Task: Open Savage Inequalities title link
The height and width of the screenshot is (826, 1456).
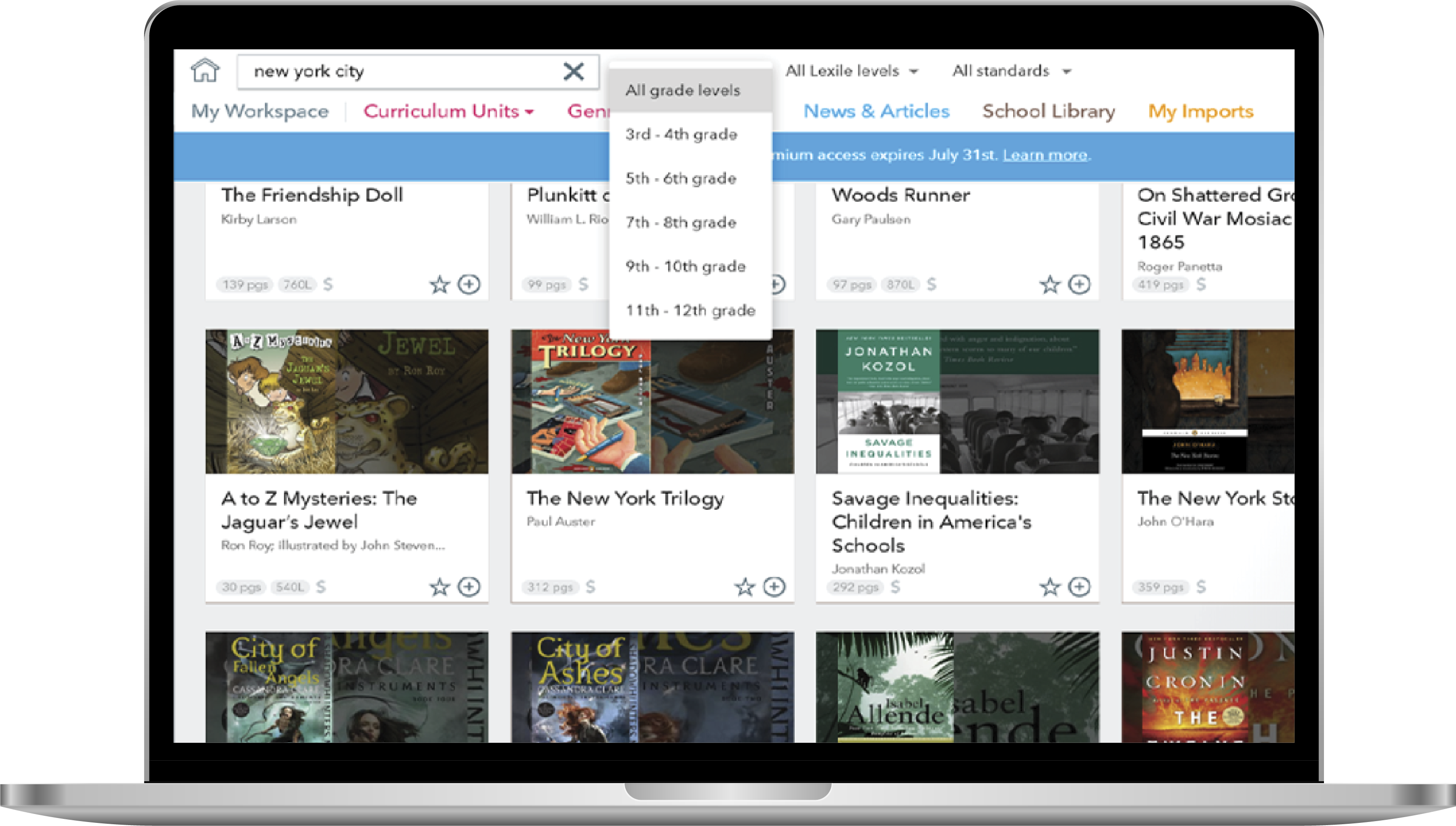Action: pos(931,522)
